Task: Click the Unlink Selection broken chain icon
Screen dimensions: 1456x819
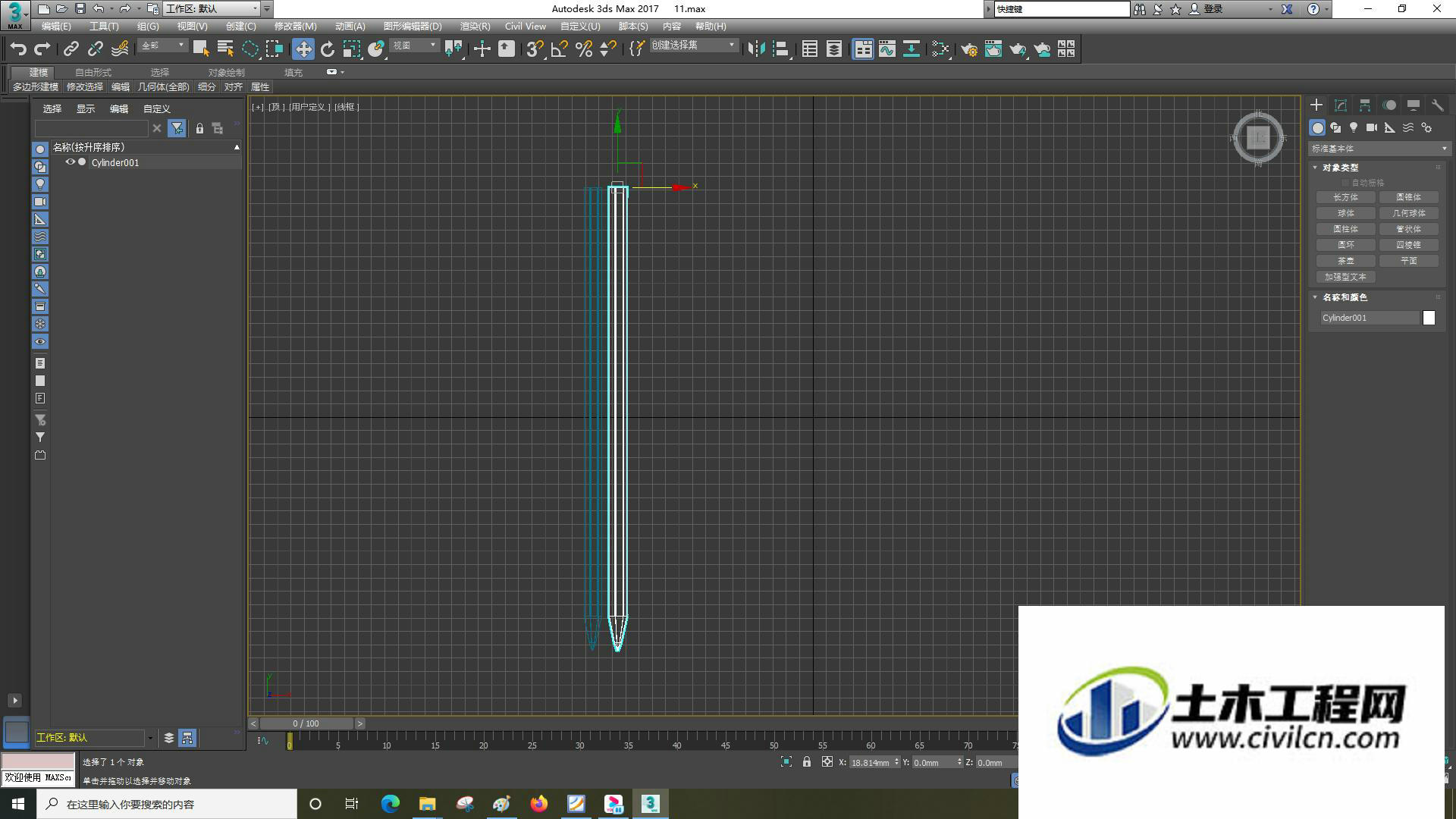Action: tap(96, 49)
